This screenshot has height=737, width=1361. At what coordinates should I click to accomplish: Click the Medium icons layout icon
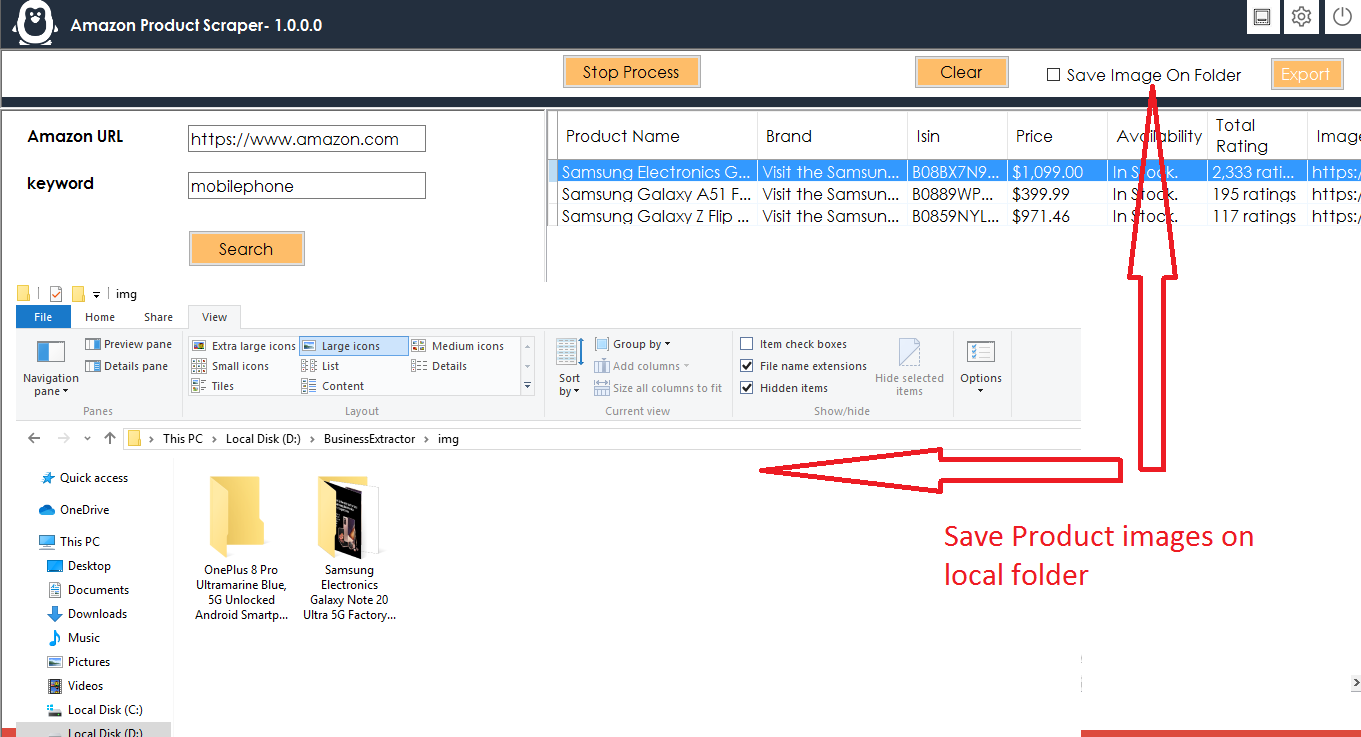click(419, 346)
